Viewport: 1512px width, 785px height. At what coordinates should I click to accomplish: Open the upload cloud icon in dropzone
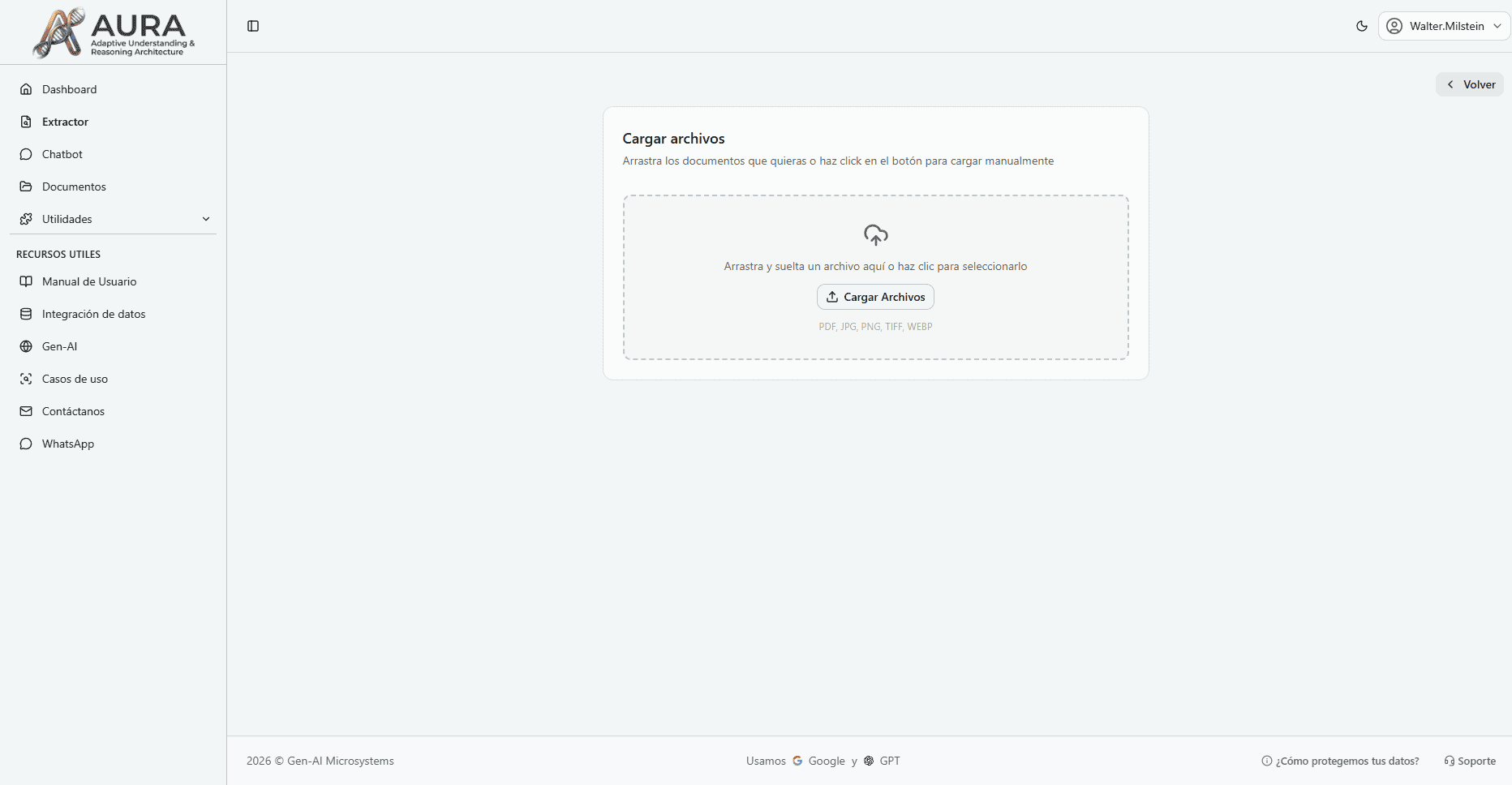(875, 235)
